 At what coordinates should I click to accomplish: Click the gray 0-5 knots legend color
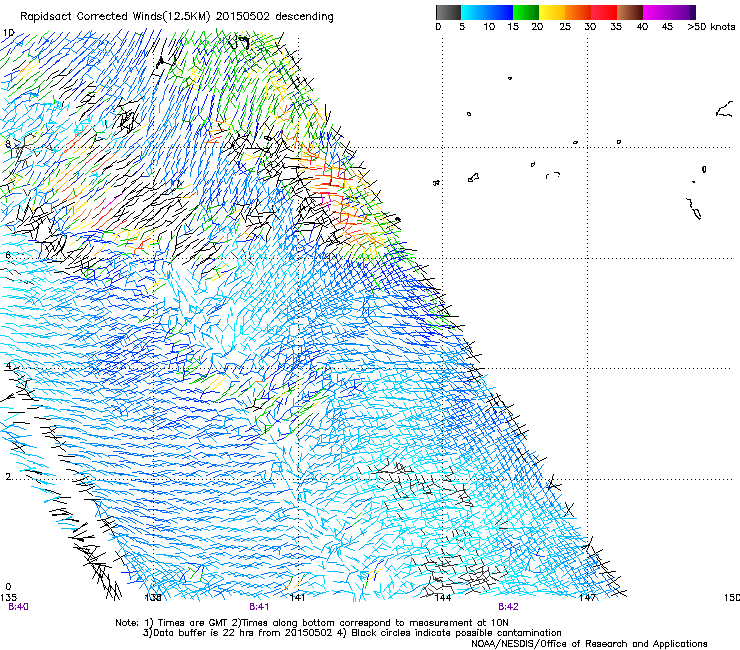click(x=448, y=12)
